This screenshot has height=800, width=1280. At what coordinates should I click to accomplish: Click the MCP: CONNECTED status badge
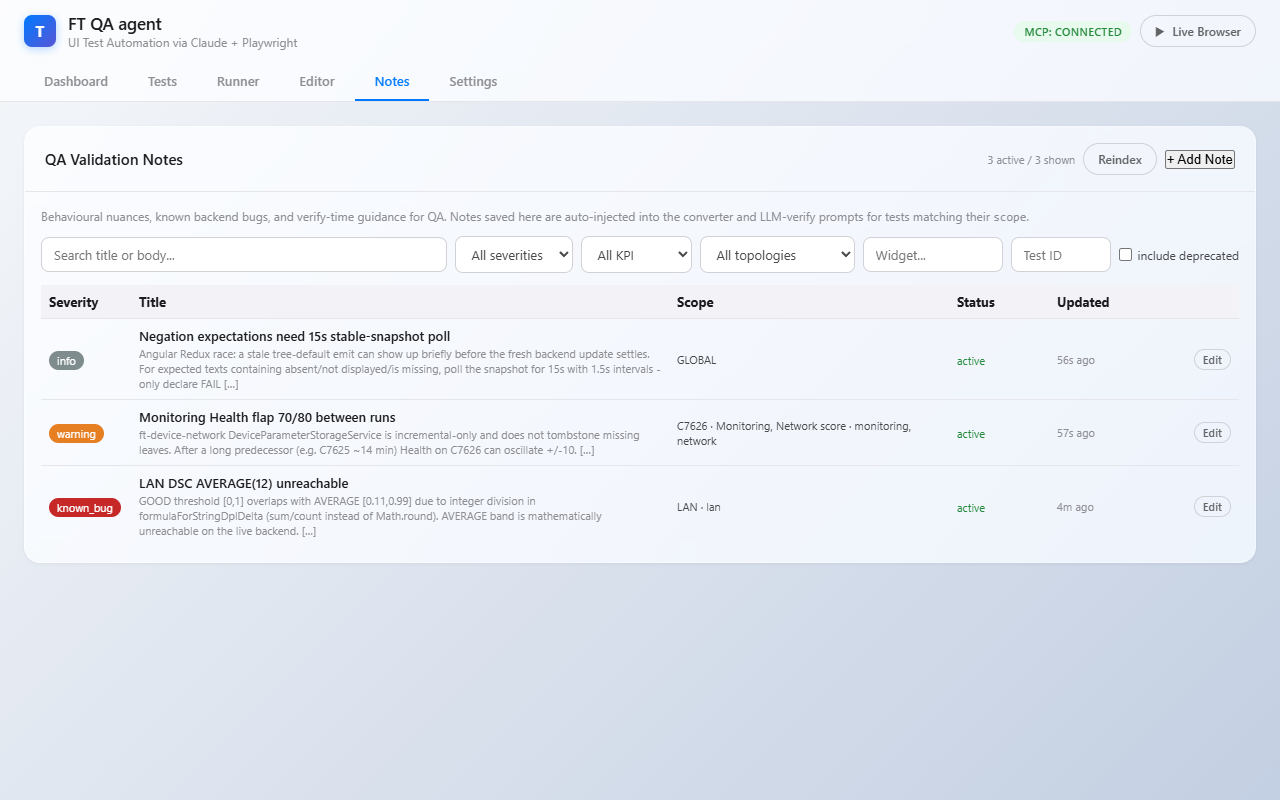[x=1073, y=32]
